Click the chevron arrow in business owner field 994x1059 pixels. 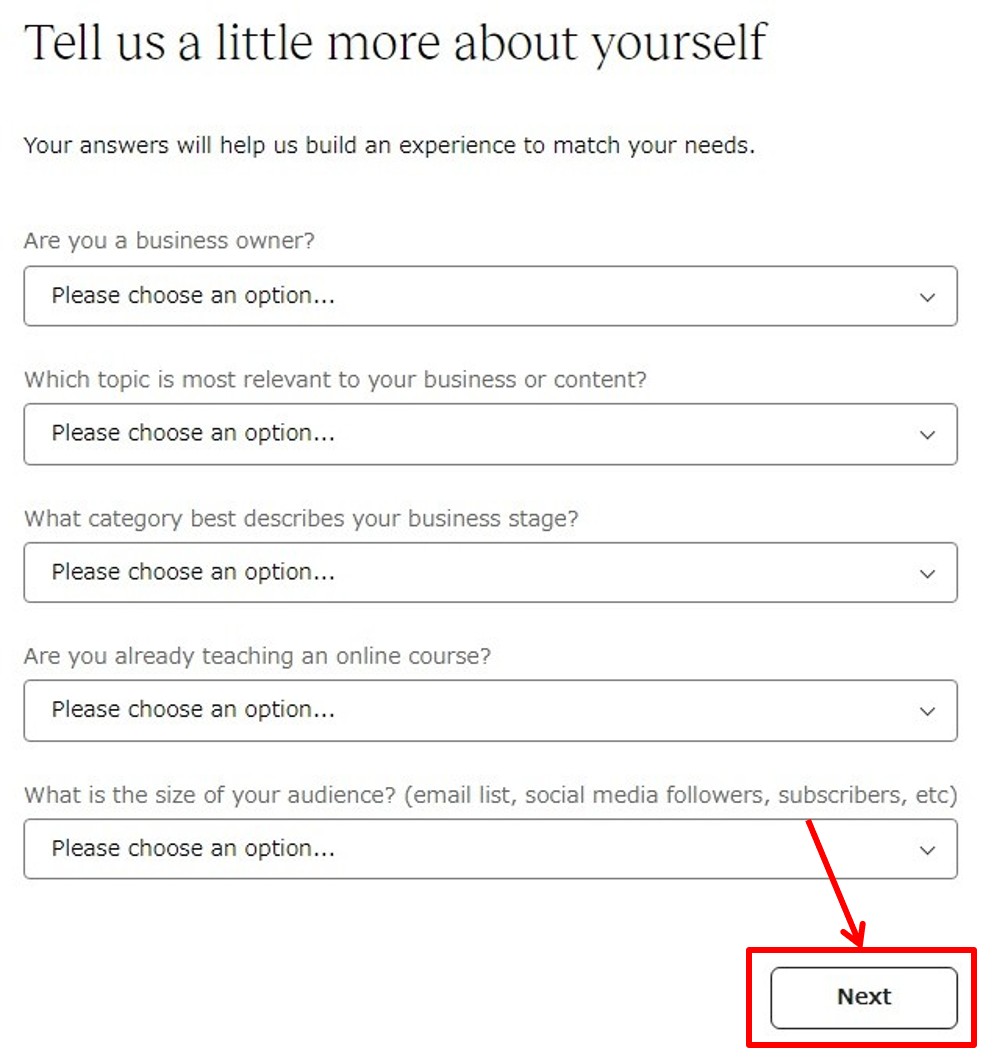928,297
